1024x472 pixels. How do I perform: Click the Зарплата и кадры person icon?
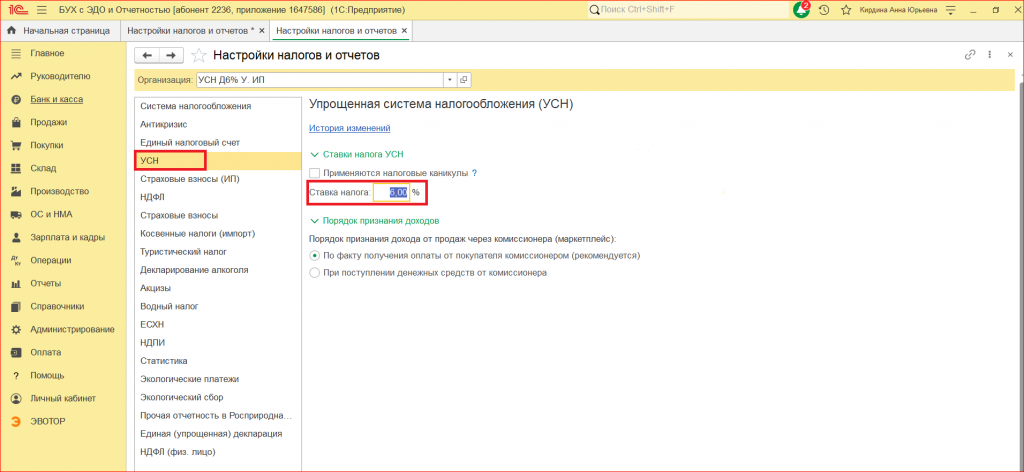point(16,238)
